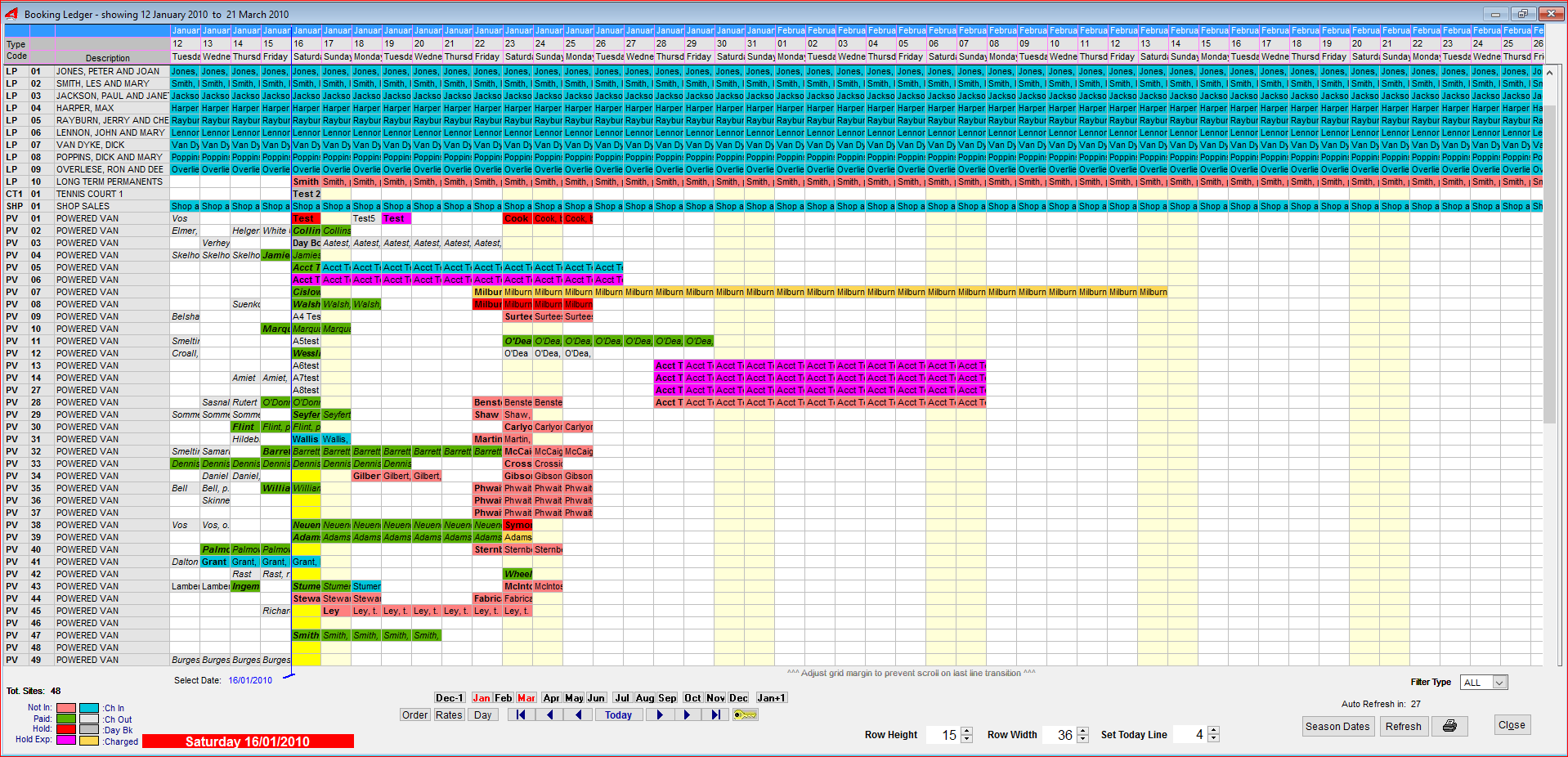The width and height of the screenshot is (1568, 757).
Task: Select the Jan+1 month button
Action: tap(771, 698)
